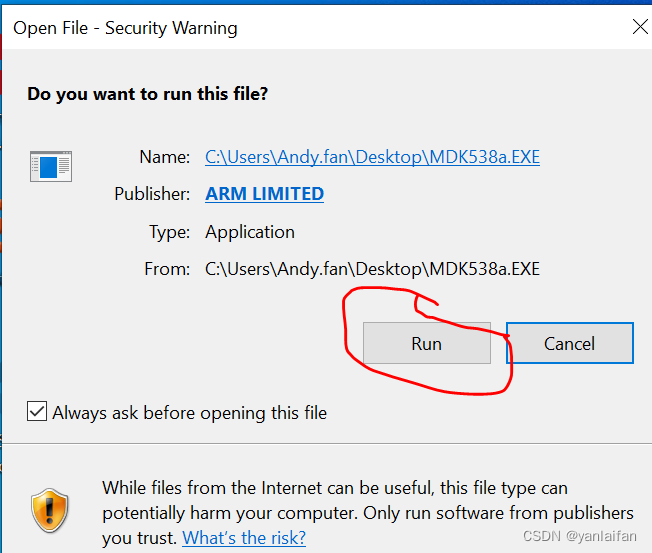Click the plain-text file path beside From
This screenshot has height=553, width=652.
point(372,269)
